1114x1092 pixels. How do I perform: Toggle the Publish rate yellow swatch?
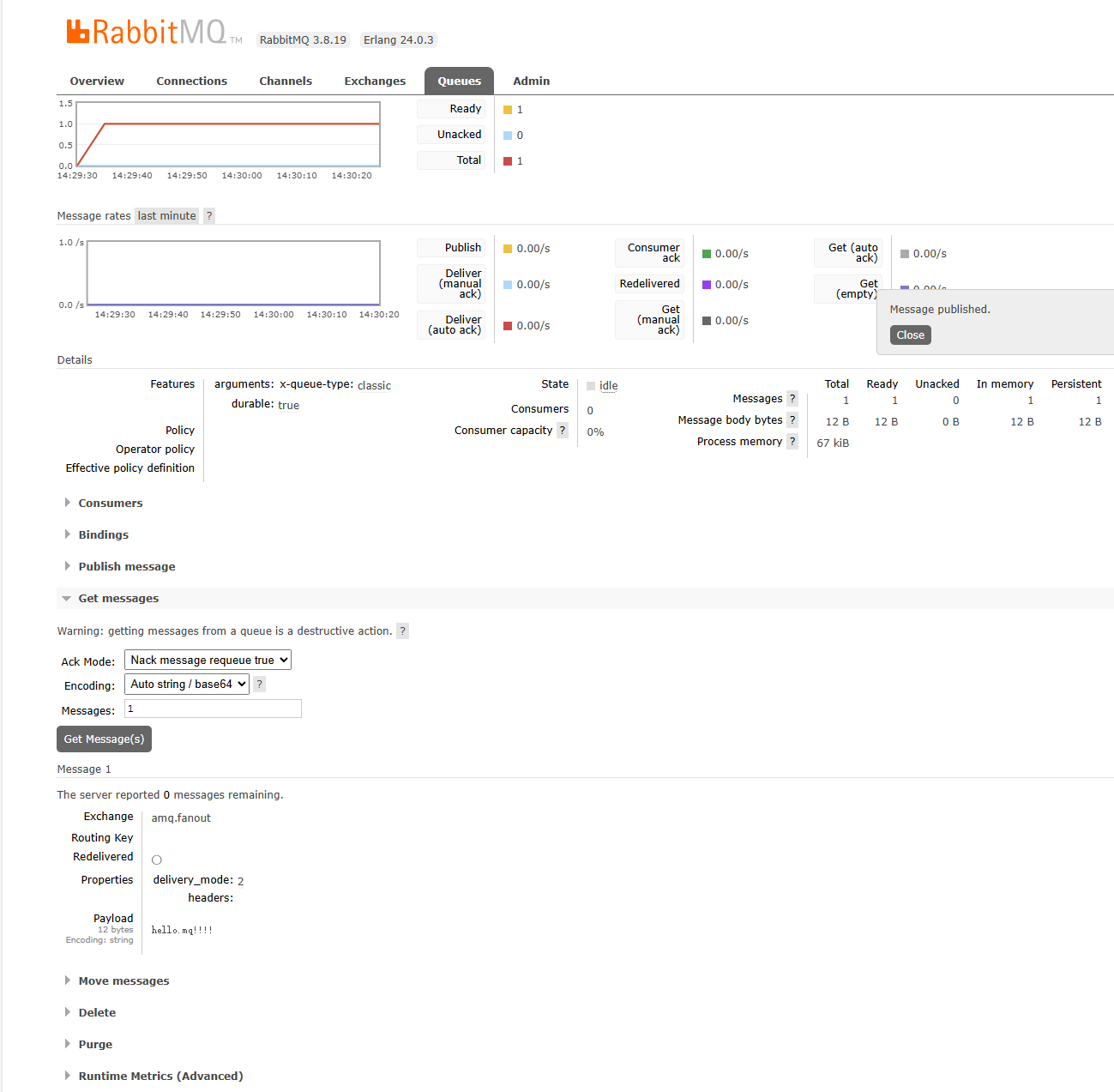508,249
